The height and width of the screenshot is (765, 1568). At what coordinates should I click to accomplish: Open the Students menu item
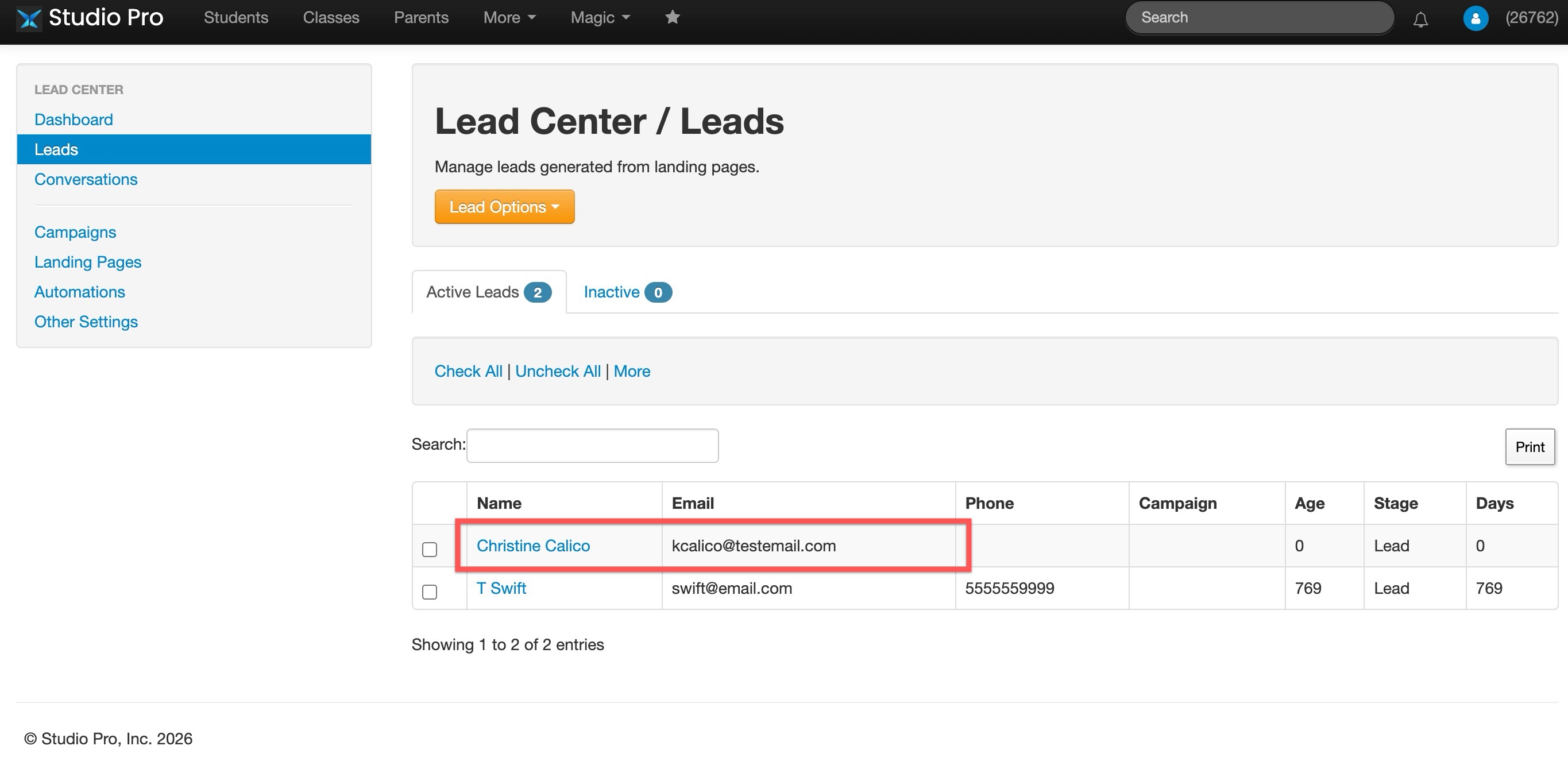pyautogui.click(x=235, y=18)
